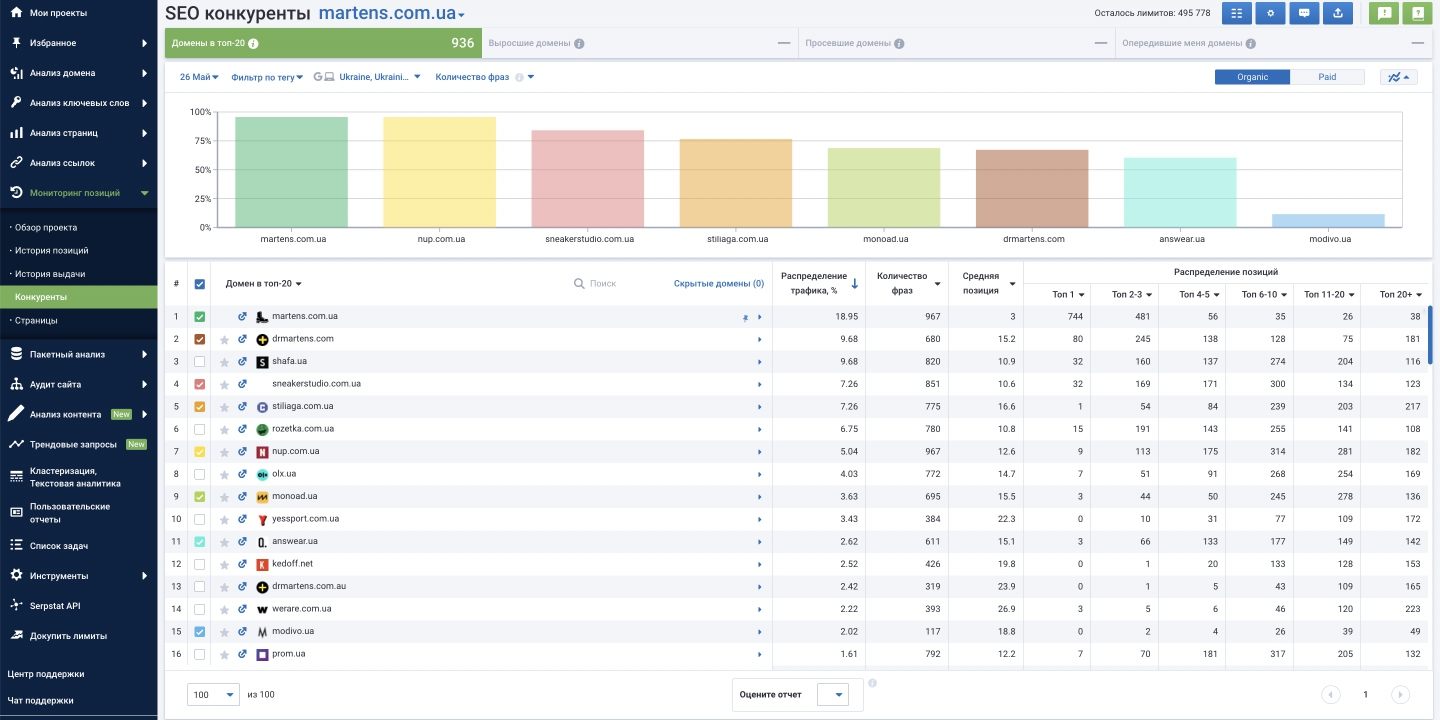Open the green help book button

[1417, 13]
